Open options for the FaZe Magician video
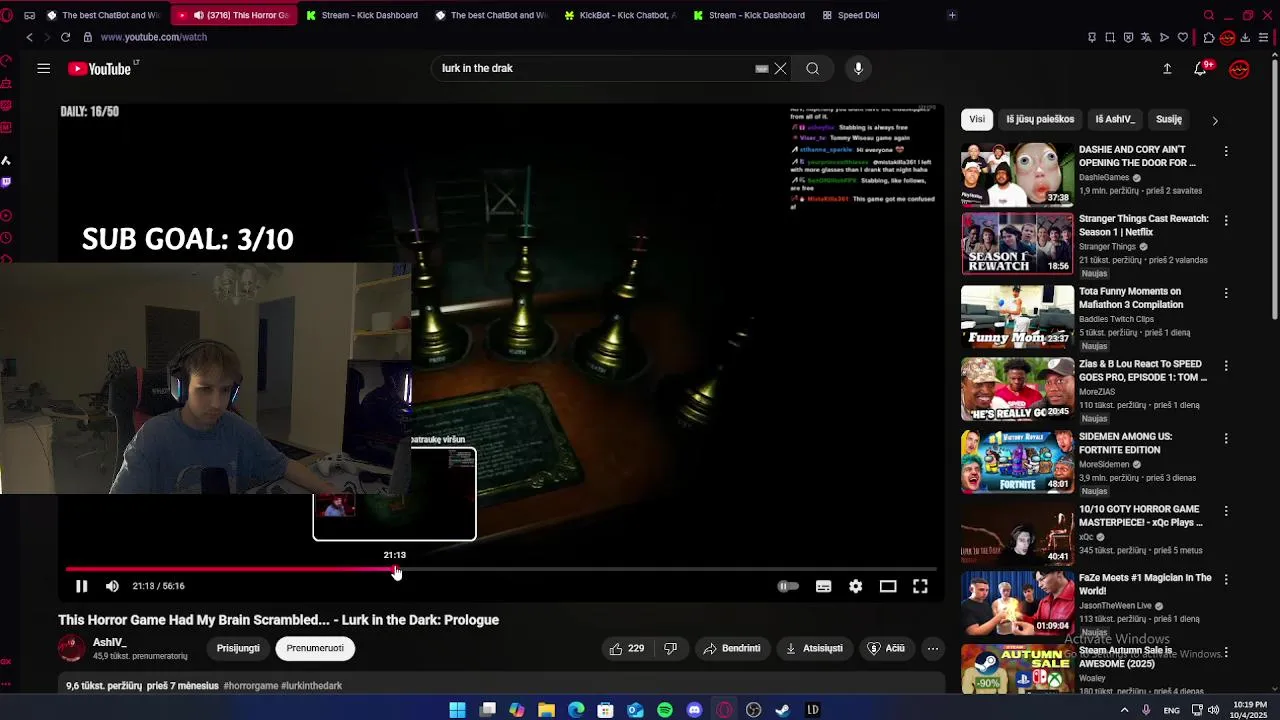The height and width of the screenshot is (720, 1280). pos(1226,580)
